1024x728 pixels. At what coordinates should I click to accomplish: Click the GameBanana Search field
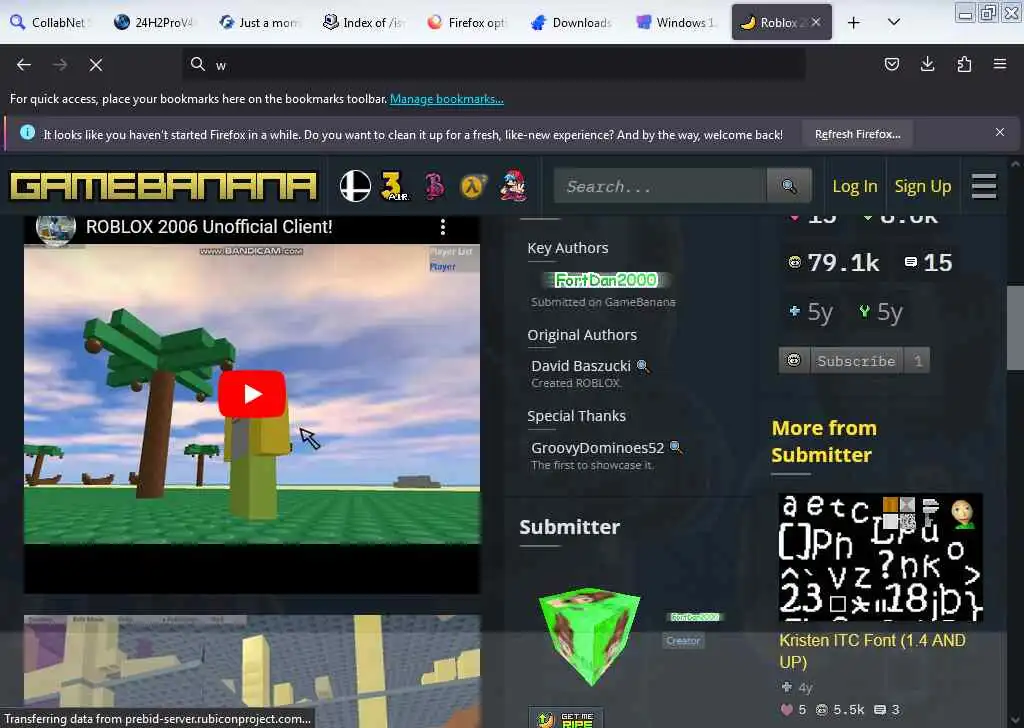pyautogui.click(x=660, y=187)
